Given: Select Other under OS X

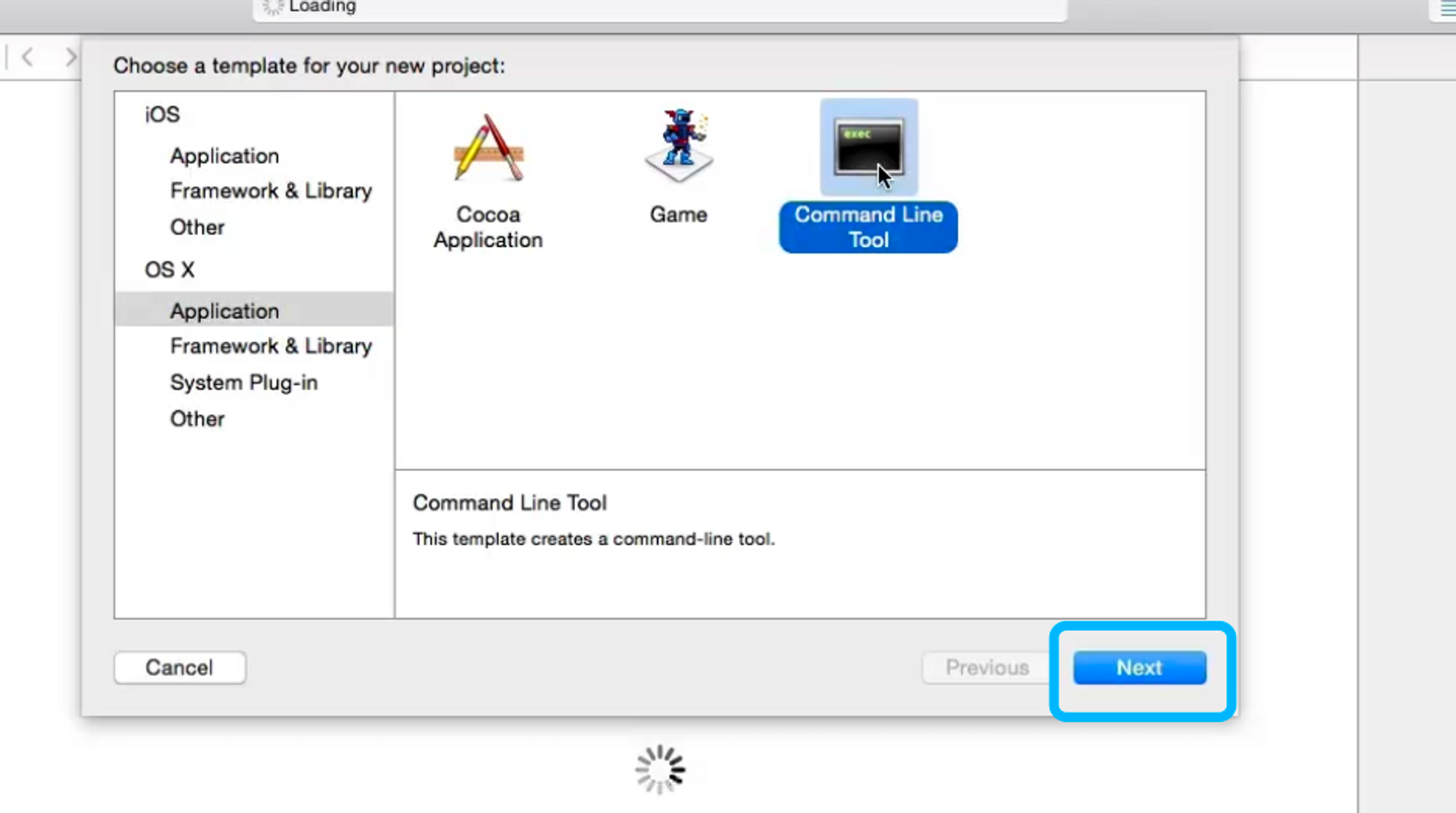Looking at the screenshot, I should click(x=197, y=419).
